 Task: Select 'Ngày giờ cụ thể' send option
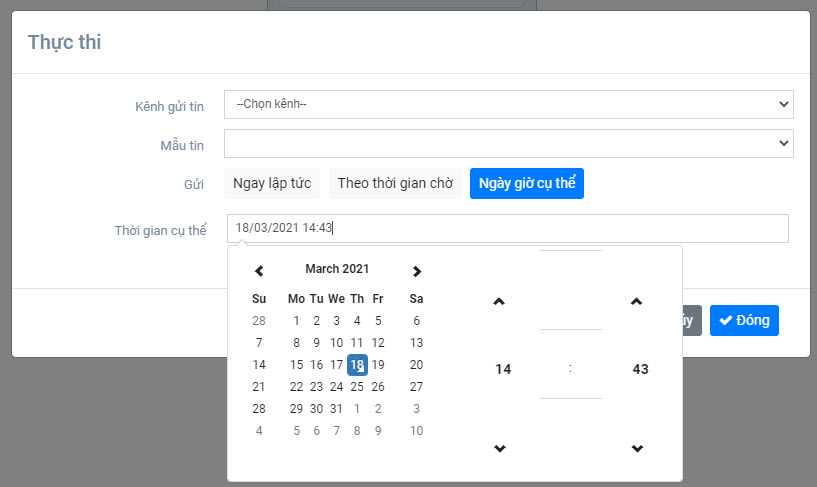527,183
